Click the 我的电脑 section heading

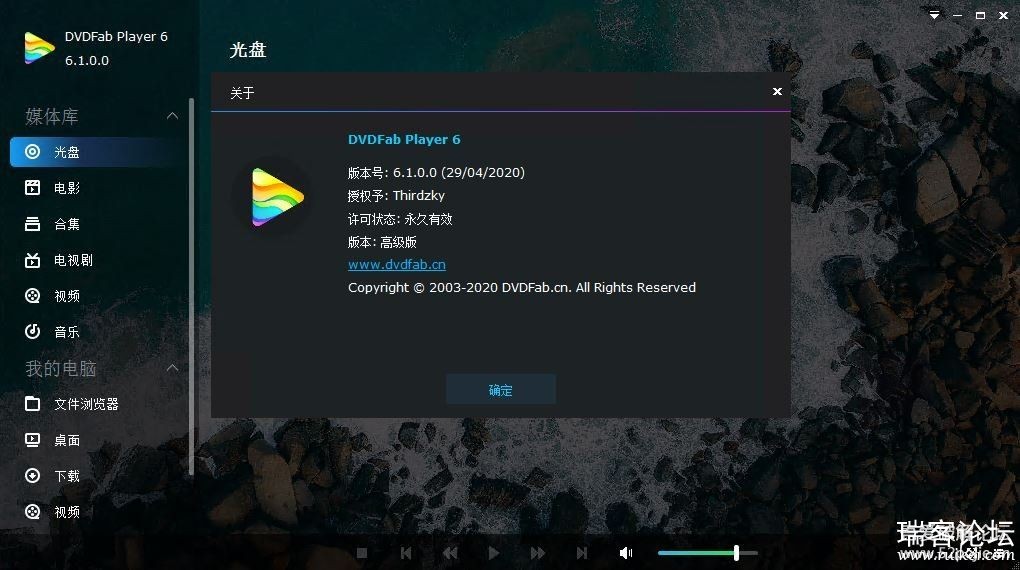(x=60, y=368)
